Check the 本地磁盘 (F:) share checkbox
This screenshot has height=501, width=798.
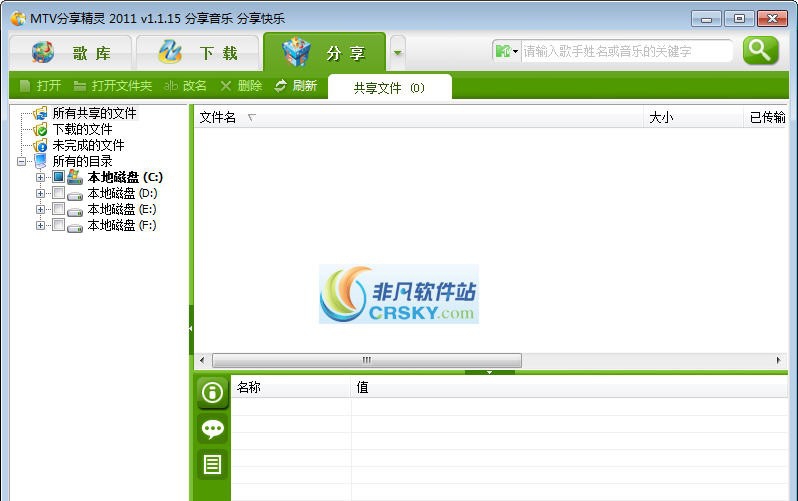pyautogui.click(x=59, y=225)
